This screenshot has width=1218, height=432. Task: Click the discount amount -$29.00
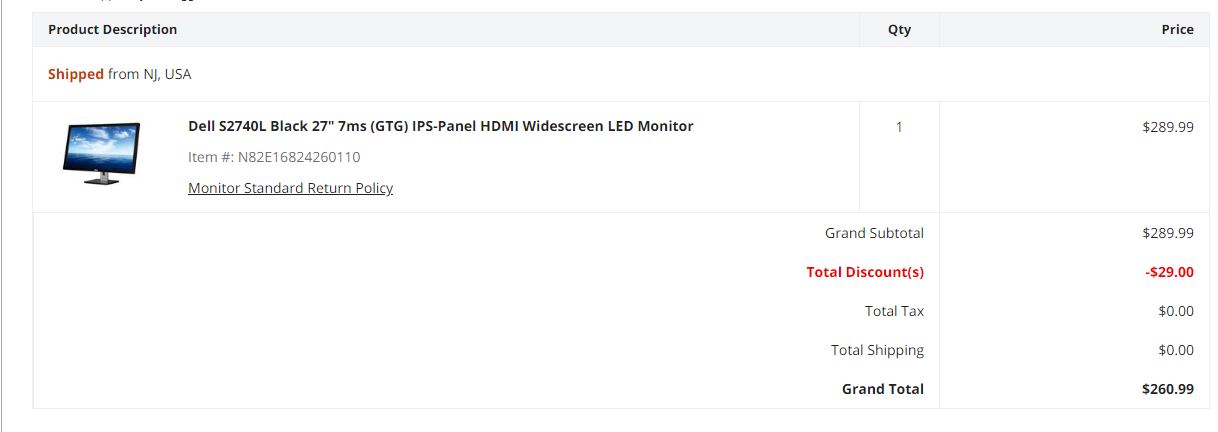coord(1169,272)
